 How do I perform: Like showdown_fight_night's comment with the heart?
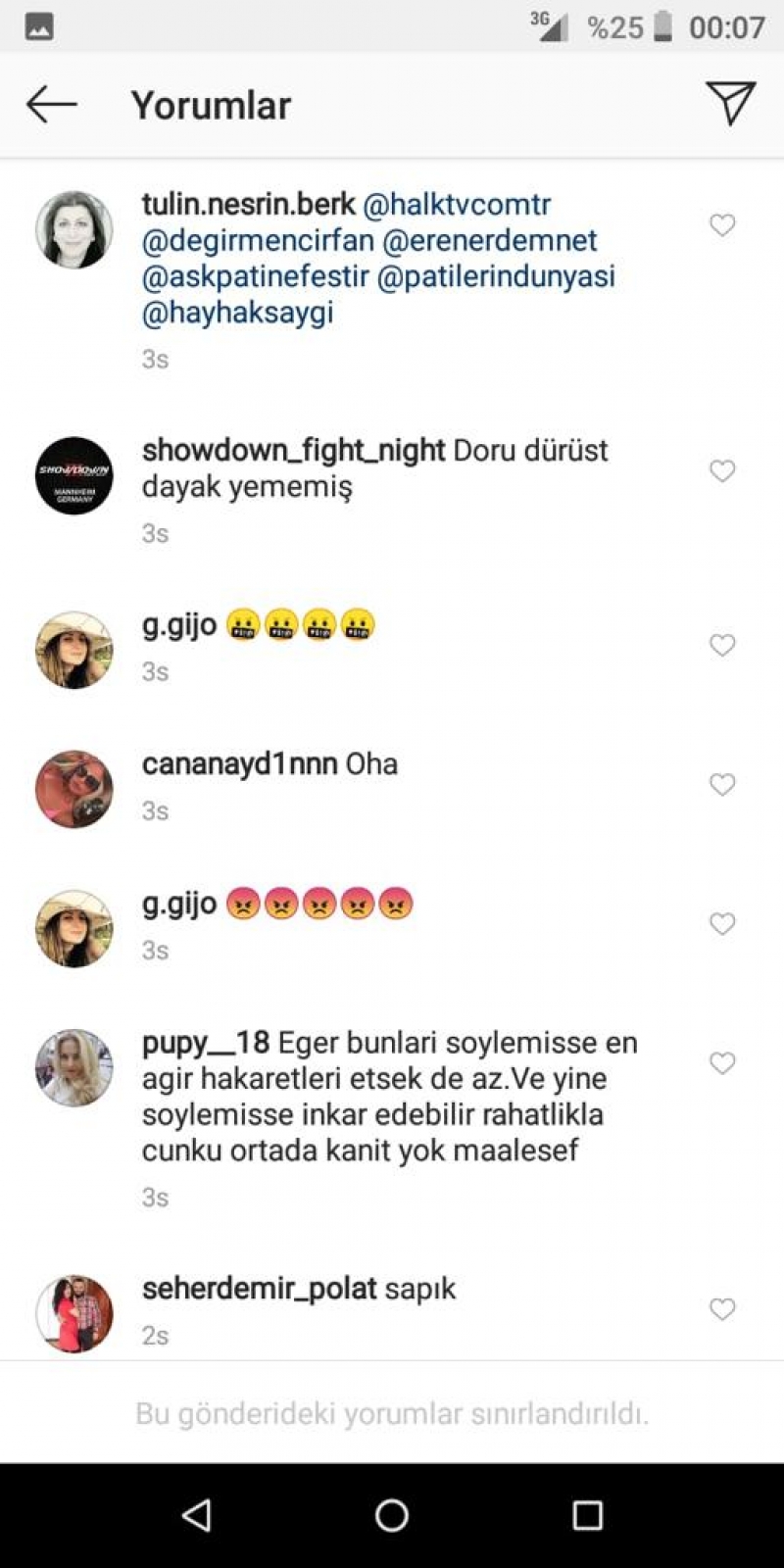click(722, 471)
